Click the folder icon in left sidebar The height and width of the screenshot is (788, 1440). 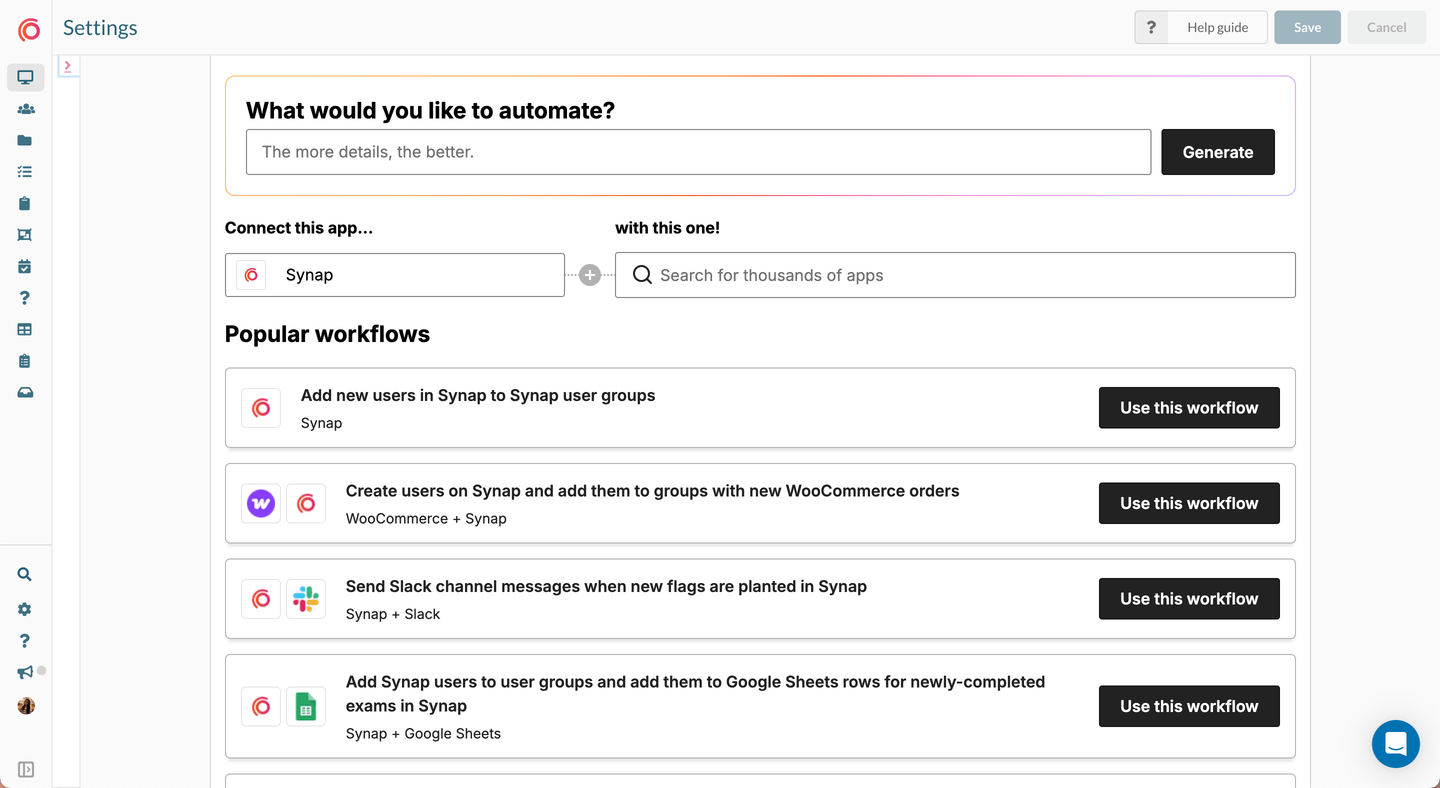(x=25, y=141)
